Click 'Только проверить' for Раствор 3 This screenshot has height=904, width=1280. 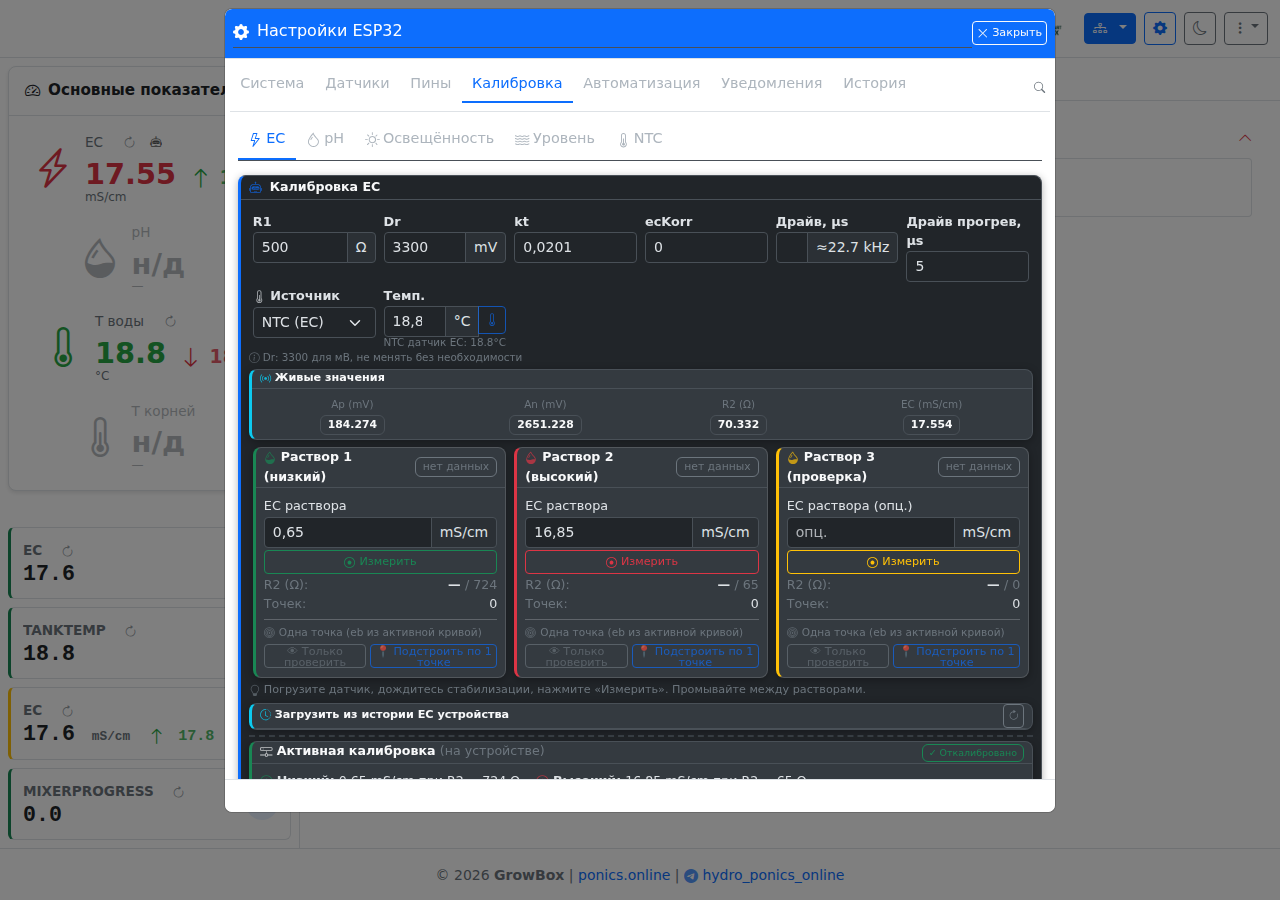838,656
